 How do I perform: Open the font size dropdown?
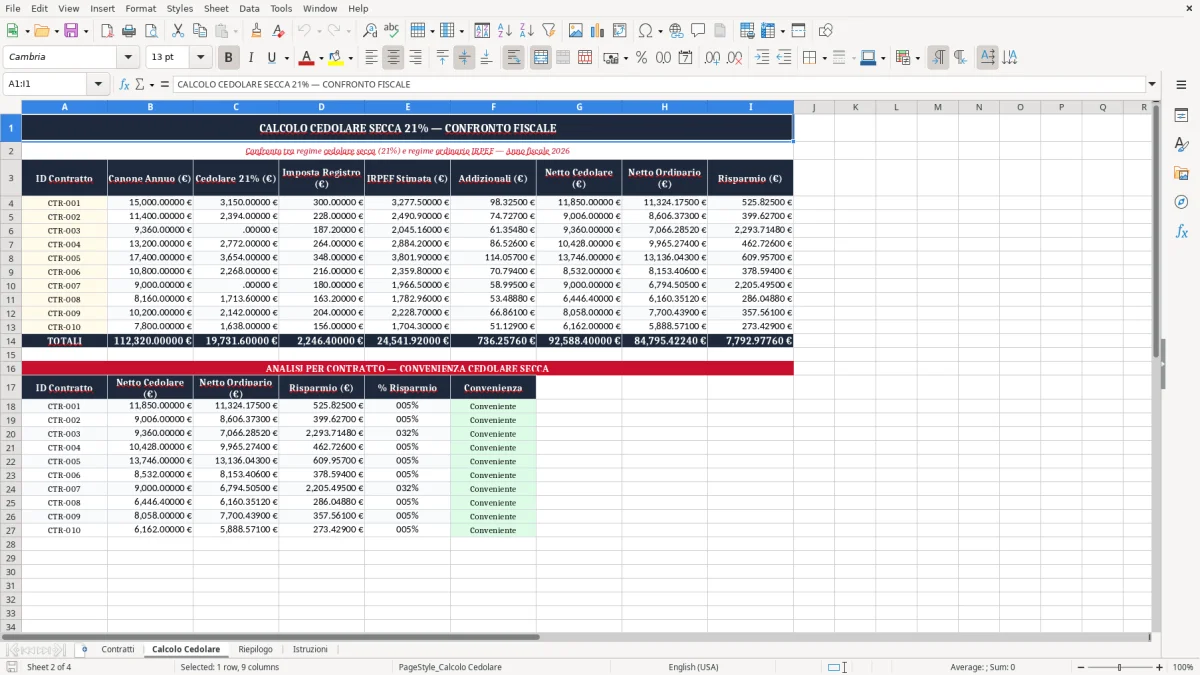click(x=200, y=58)
